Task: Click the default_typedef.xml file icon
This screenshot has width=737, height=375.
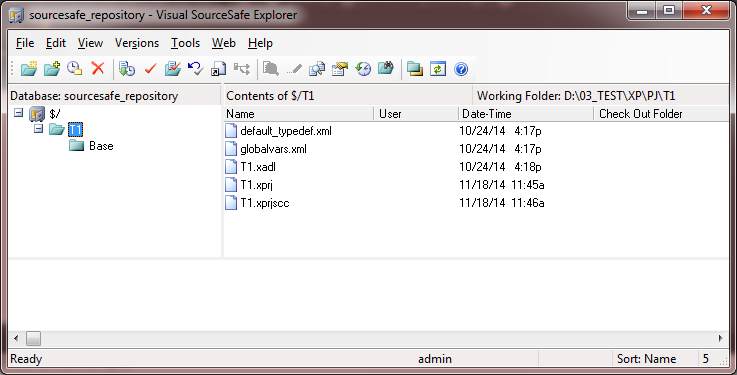Action: (231, 131)
